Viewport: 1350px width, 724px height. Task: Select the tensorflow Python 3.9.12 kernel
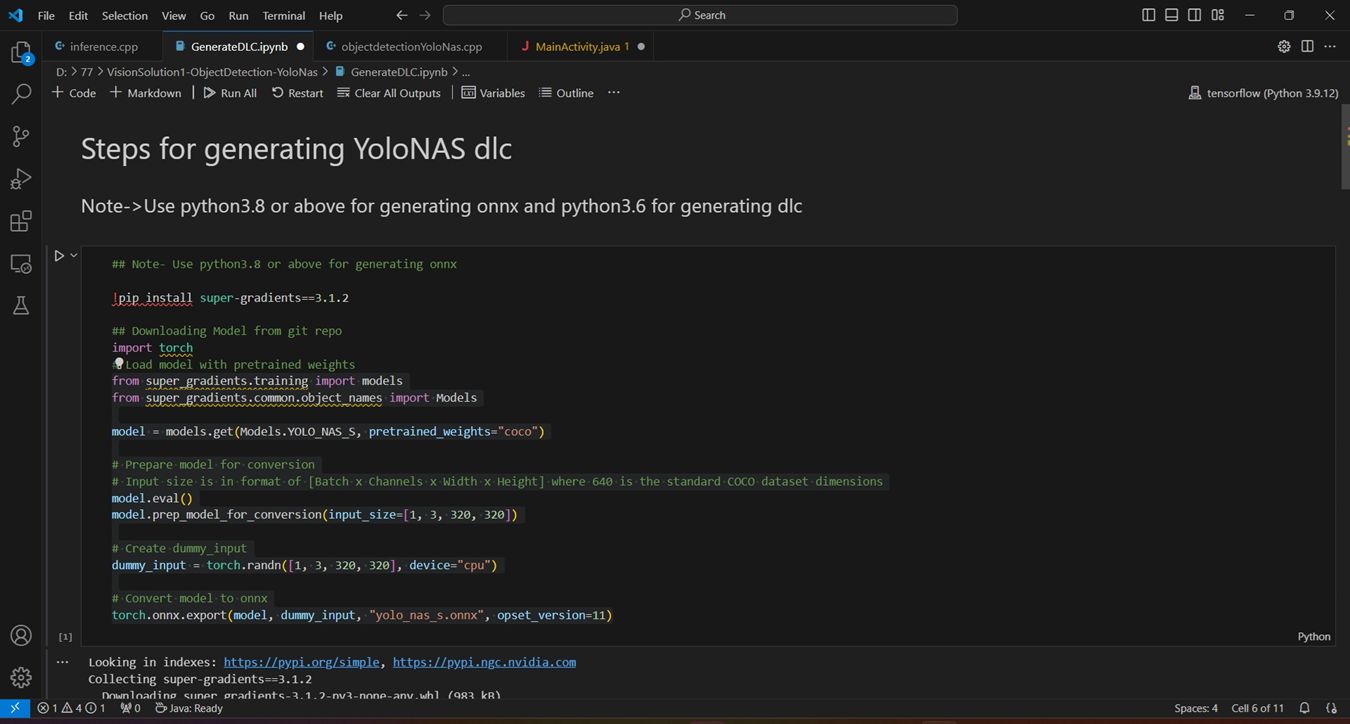[x=1262, y=92]
